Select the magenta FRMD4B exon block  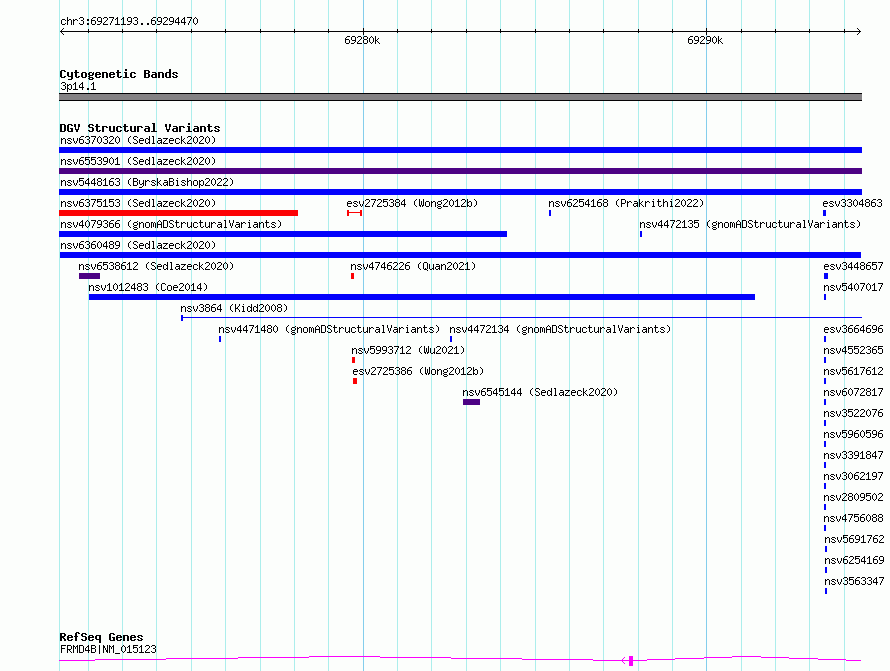click(x=631, y=661)
